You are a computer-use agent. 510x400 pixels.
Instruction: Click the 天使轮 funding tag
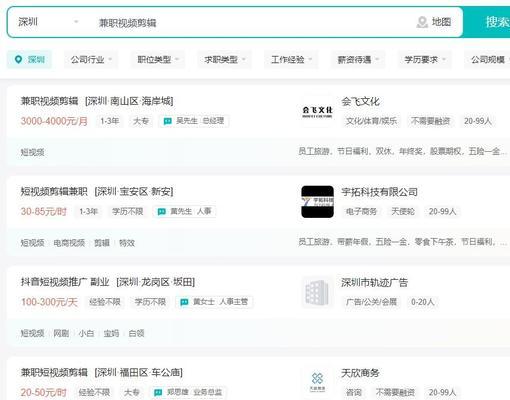coord(403,211)
